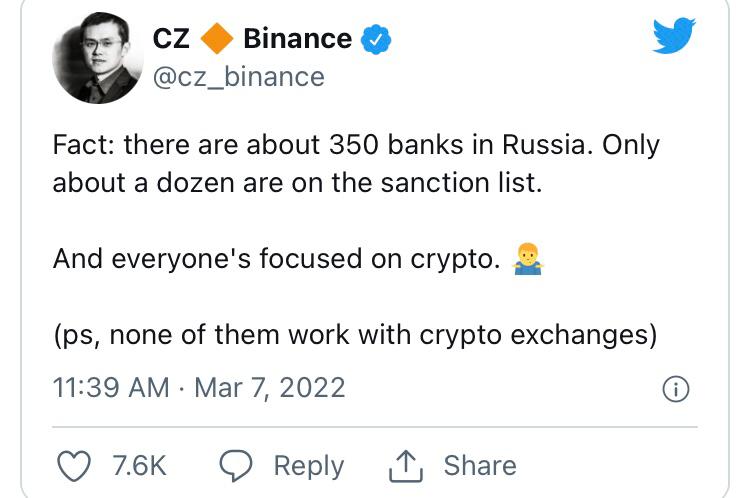Open the 11:39 AM timestamp

[111, 388]
